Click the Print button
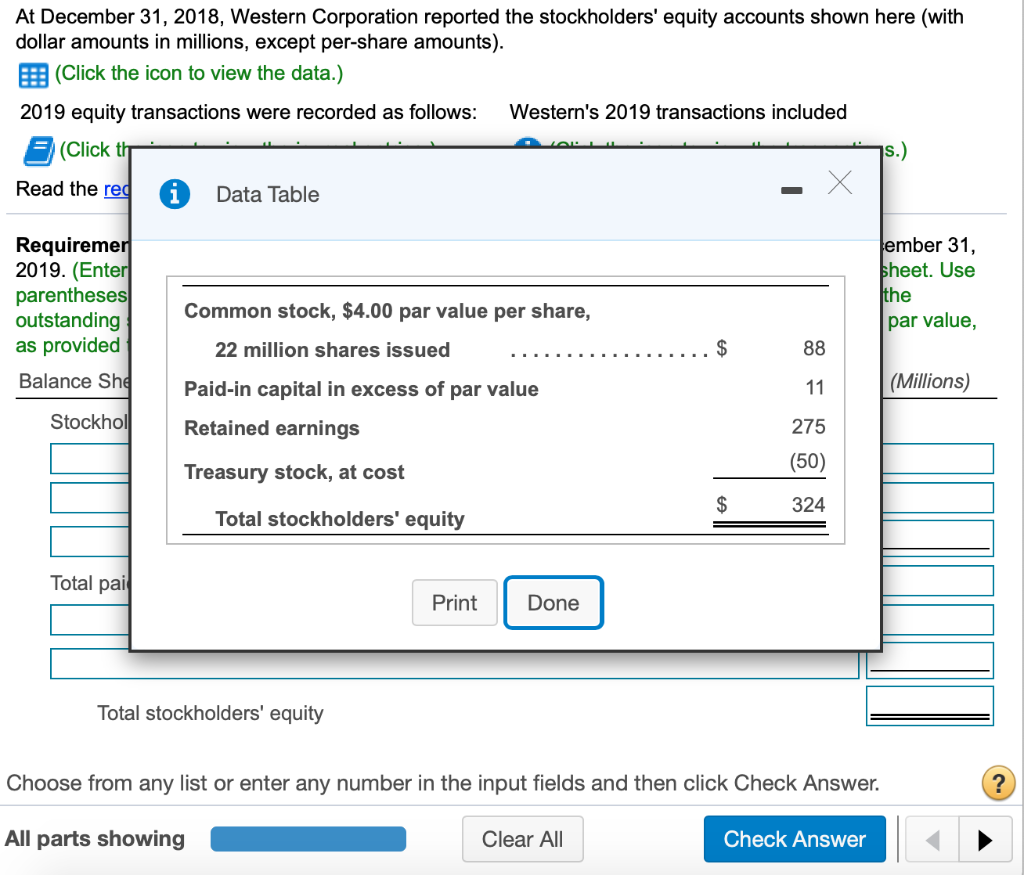This screenshot has width=1024, height=875. tap(454, 602)
